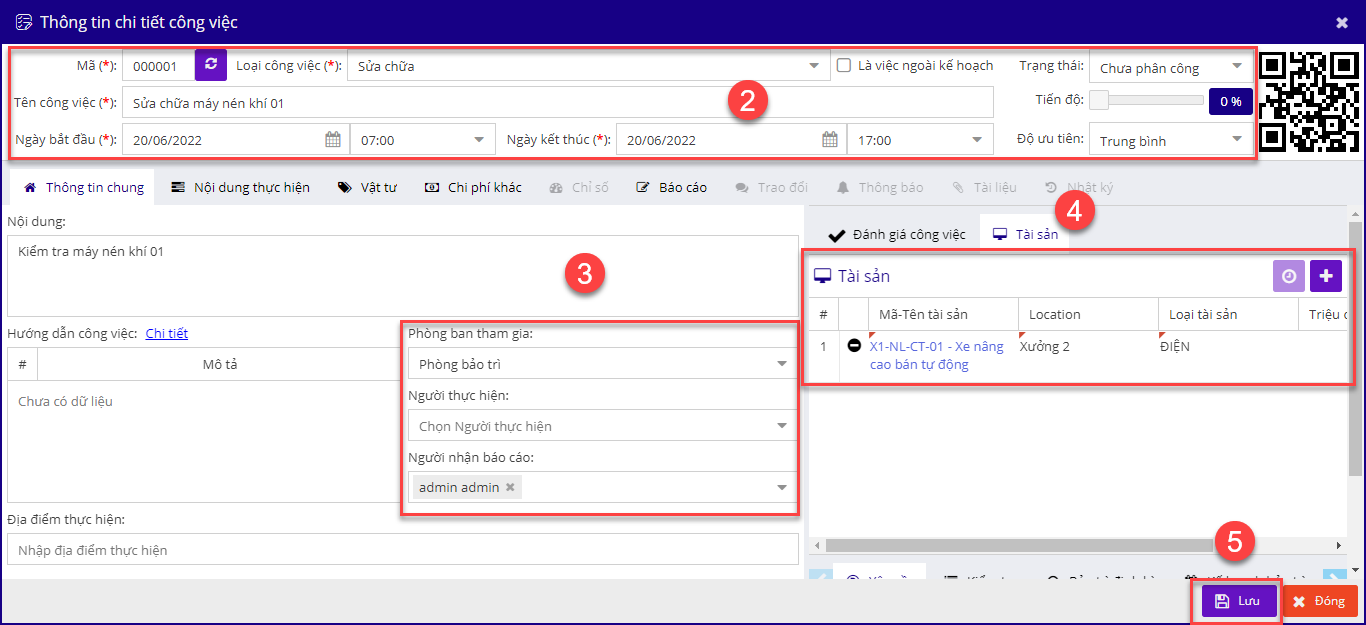Switch to 'Nội dung thực hiện' tab
1366x625 pixels.
coord(240,187)
